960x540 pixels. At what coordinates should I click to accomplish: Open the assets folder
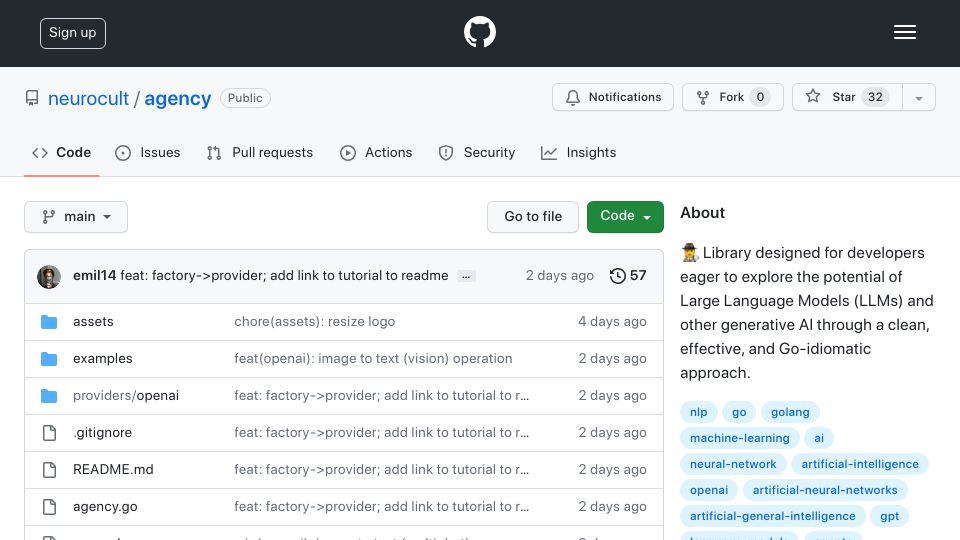coord(93,321)
